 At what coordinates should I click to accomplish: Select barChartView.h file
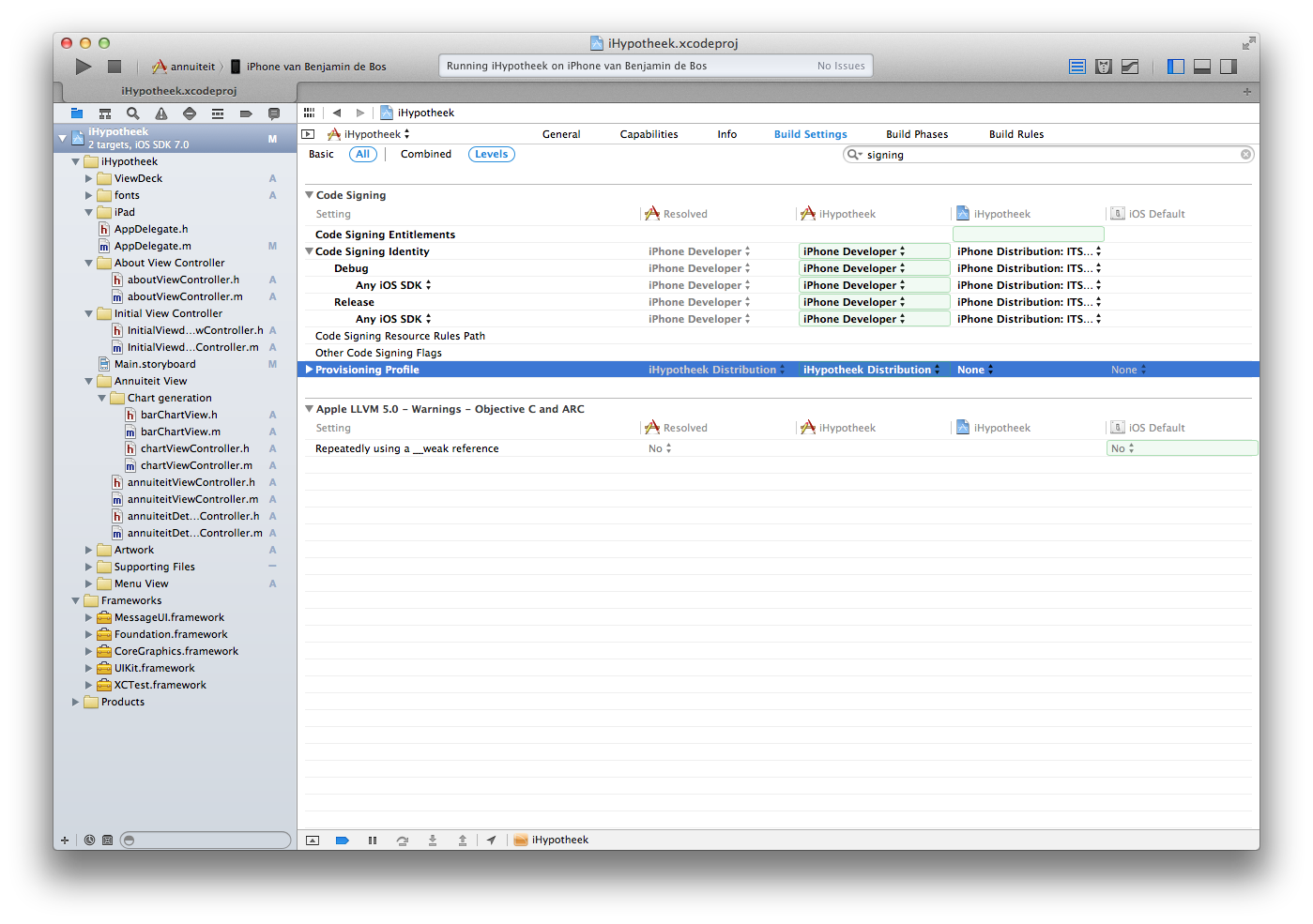(x=178, y=415)
